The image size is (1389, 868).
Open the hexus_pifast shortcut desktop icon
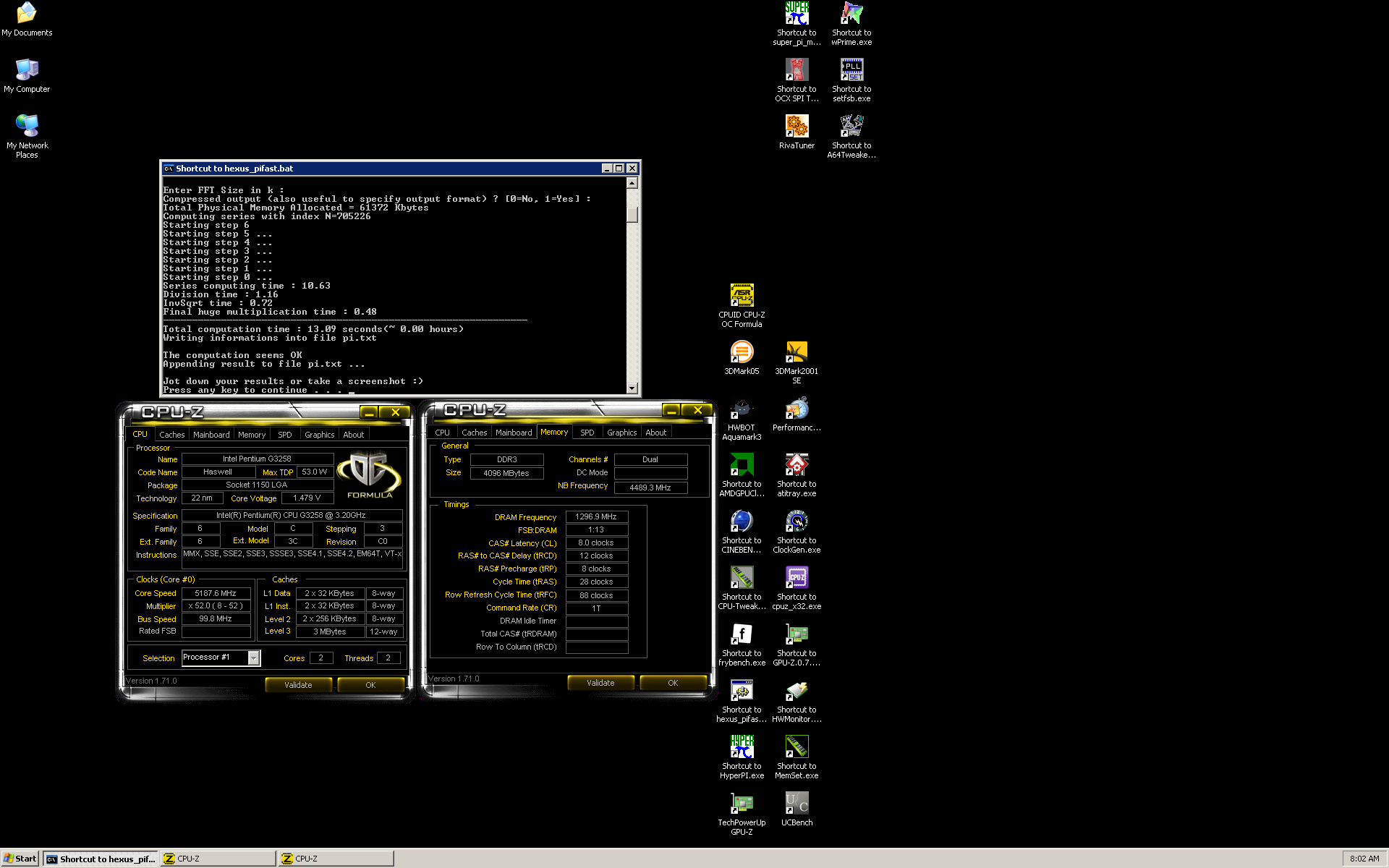[742, 701]
